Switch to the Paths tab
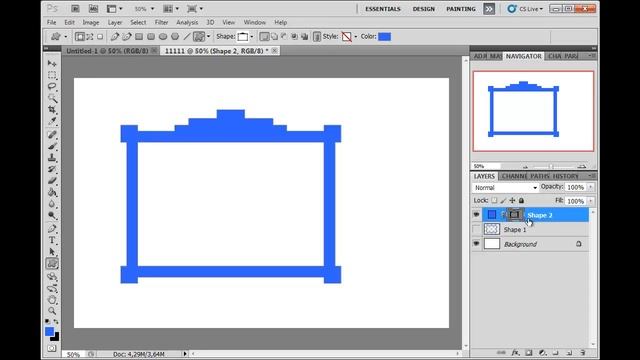The image size is (640, 360). click(540, 176)
